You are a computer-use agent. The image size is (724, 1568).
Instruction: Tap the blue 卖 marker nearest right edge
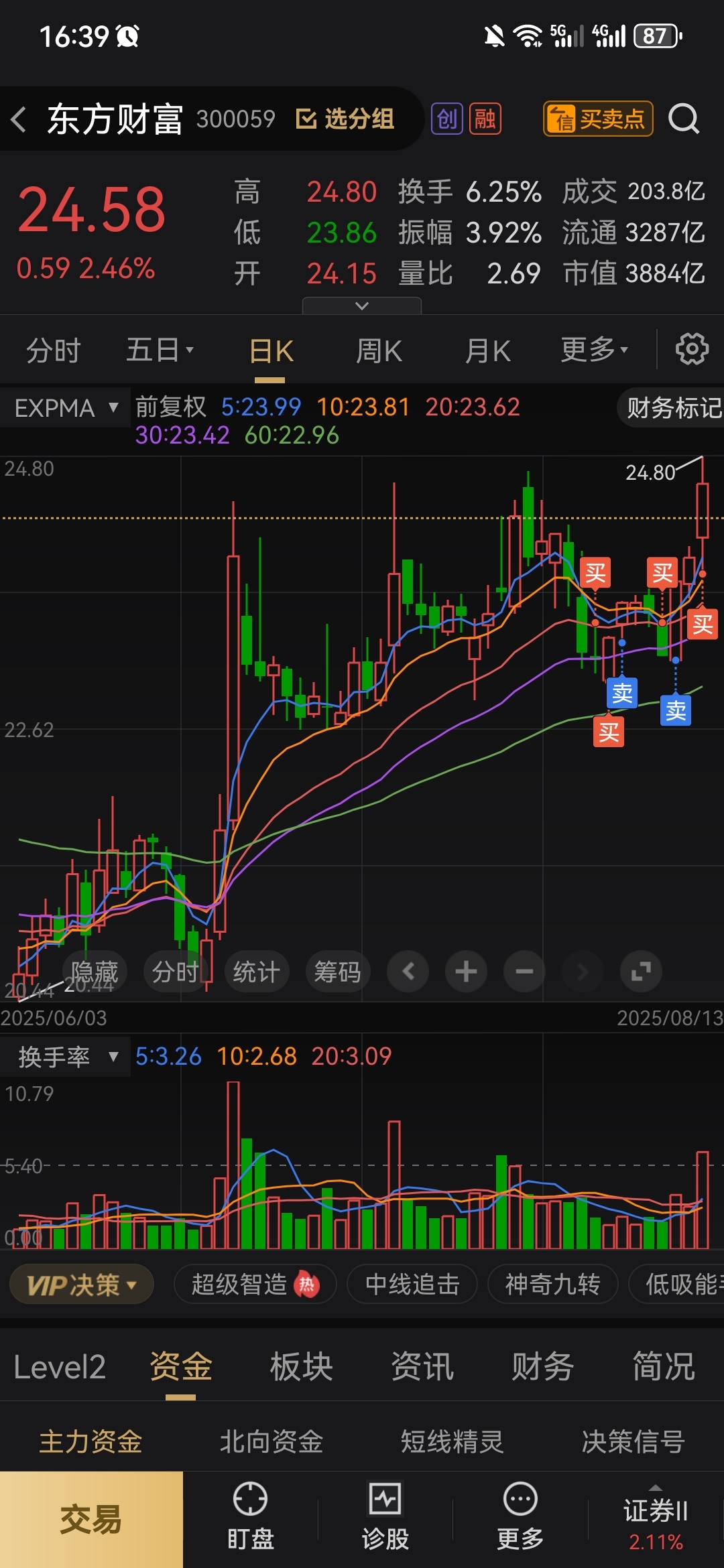[676, 710]
